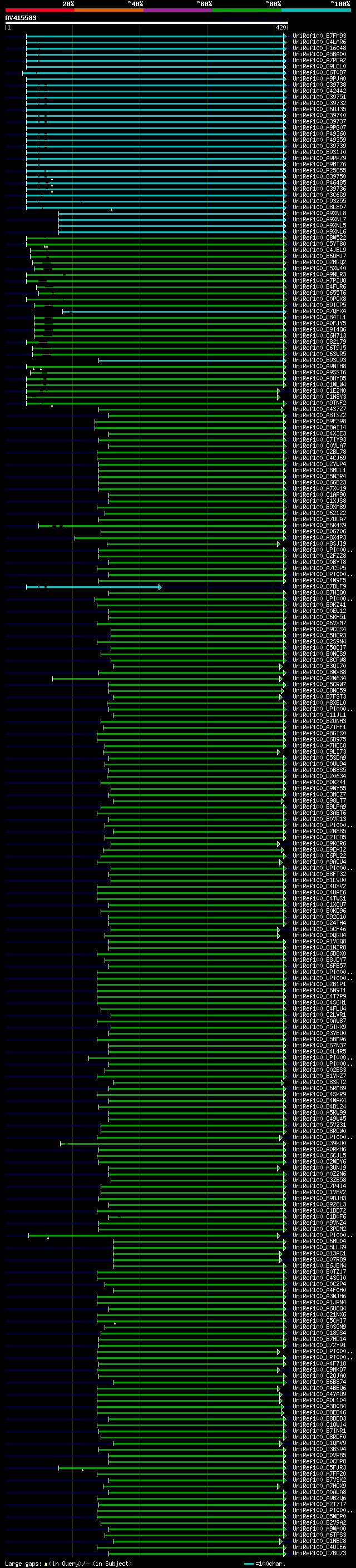Click the cyan =100char. scale legend line
The image size is (356, 1568).
point(248,1563)
